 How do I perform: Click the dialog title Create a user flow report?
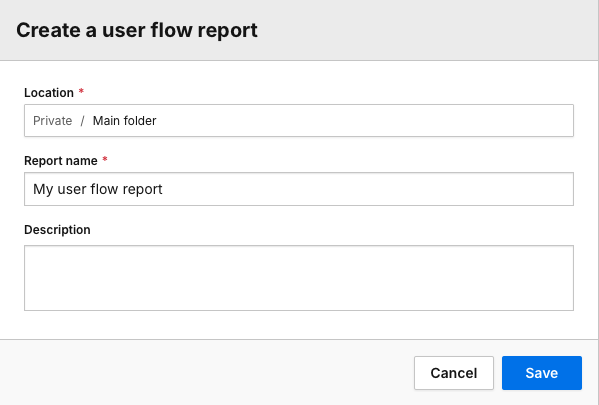[137, 30]
